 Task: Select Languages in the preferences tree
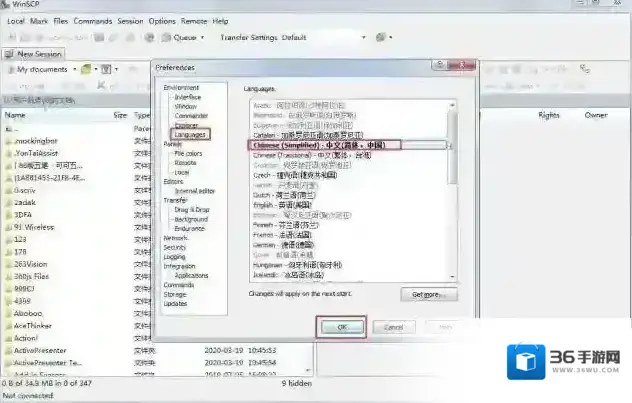coord(188,134)
